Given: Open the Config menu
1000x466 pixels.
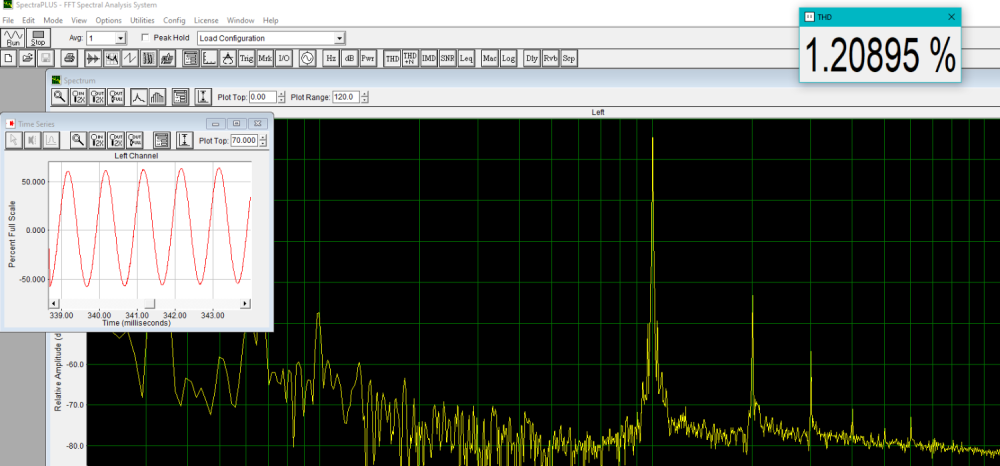Looking at the screenshot, I should 174,20.
